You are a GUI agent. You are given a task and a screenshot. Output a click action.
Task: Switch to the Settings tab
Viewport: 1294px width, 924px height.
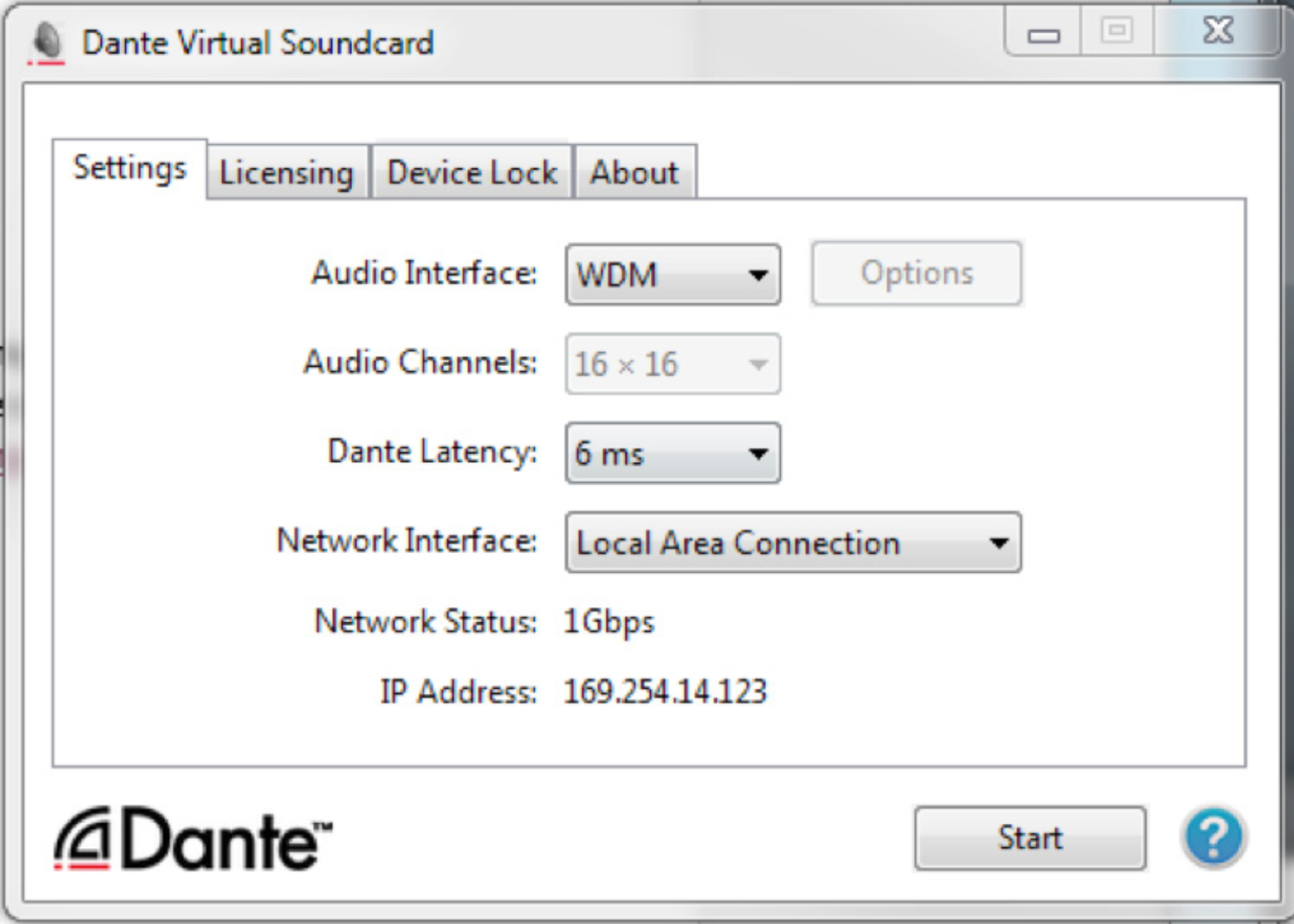tap(129, 168)
